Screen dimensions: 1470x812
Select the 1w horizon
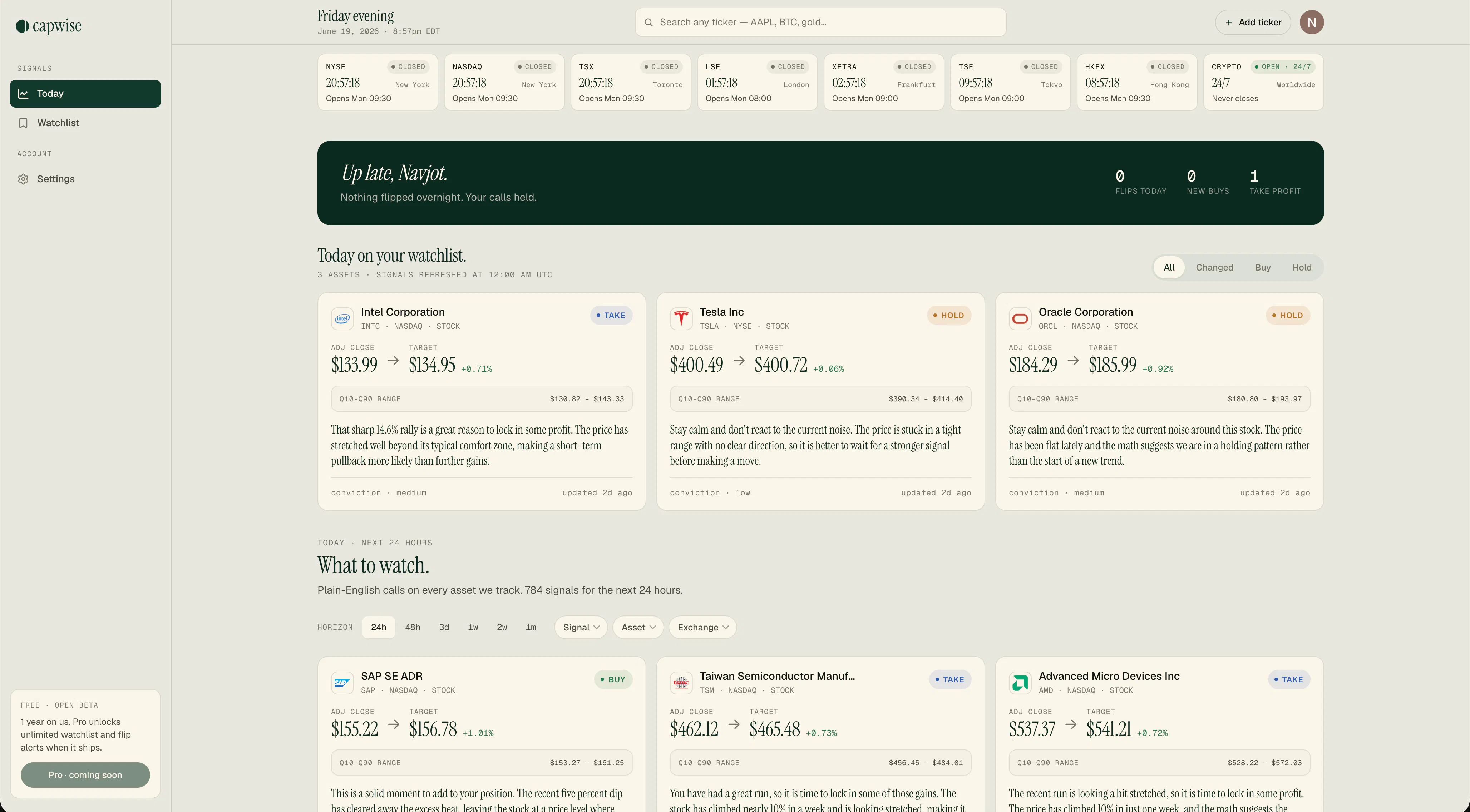473,627
